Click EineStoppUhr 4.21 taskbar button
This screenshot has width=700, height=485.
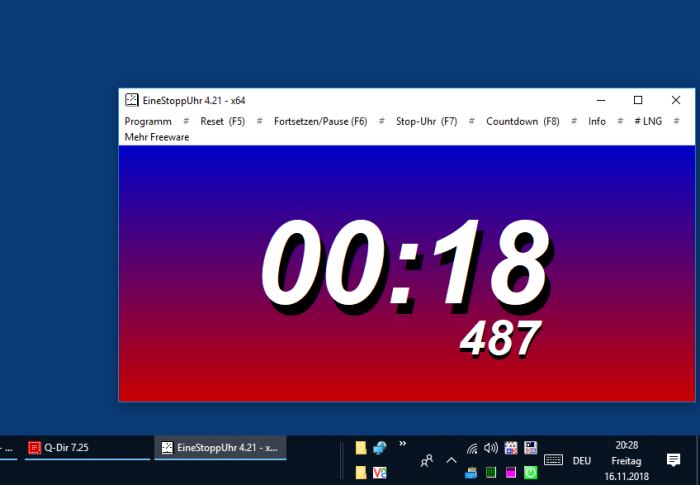[220, 447]
